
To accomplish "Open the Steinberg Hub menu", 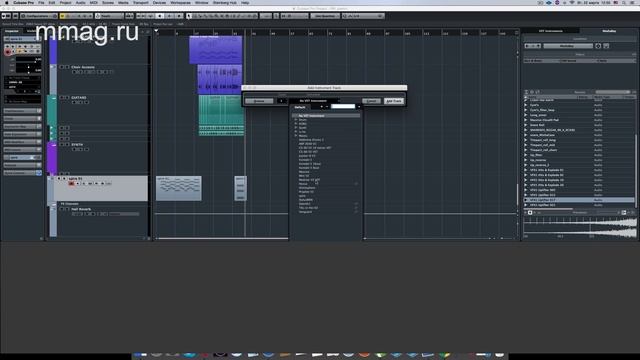I will point(224,2).
